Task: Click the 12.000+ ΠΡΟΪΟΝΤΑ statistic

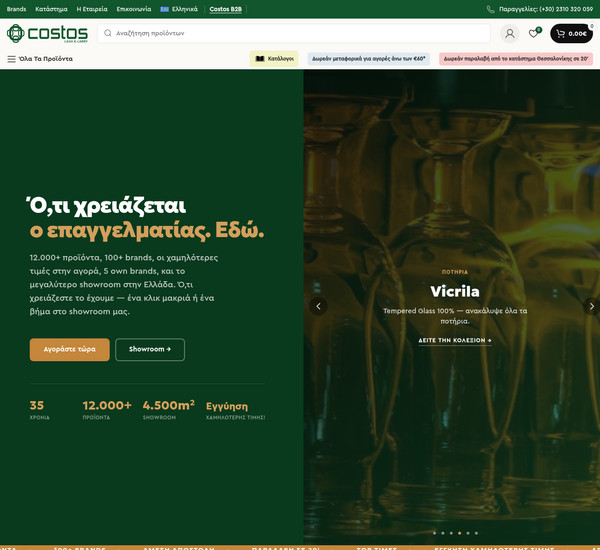Action: 107,410
